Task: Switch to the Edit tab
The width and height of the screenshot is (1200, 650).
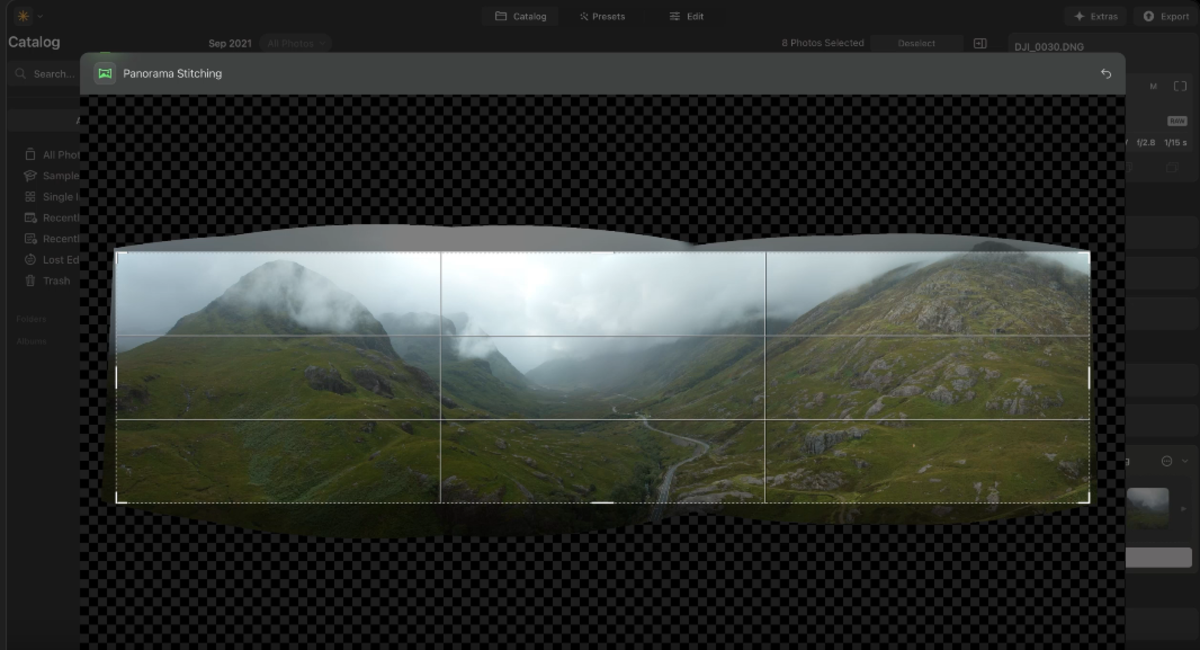Action: 686,16
